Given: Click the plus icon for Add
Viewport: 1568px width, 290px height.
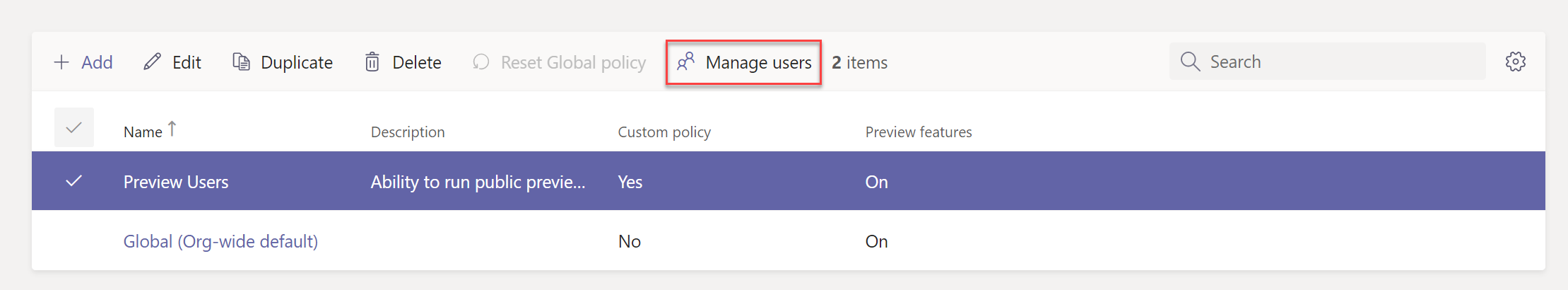Looking at the screenshot, I should 61,62.
